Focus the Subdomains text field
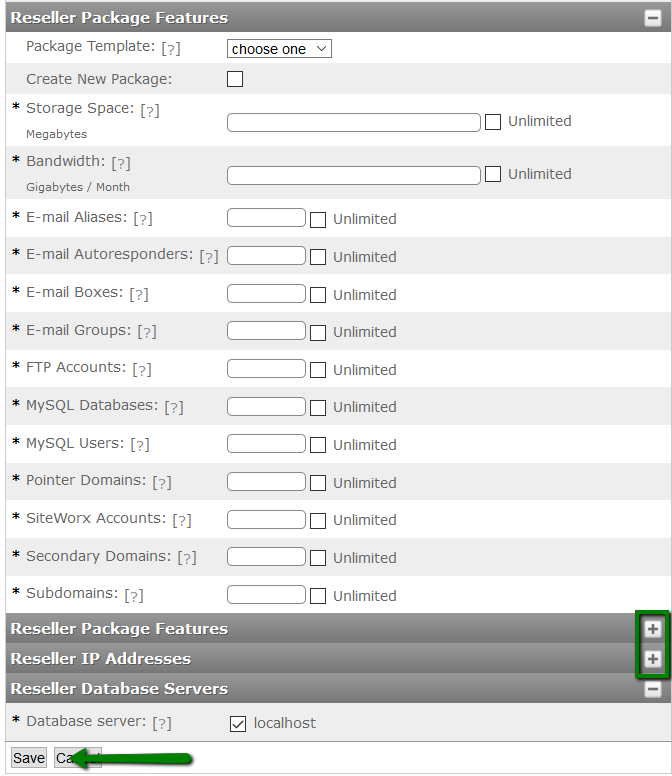 point(266,595)
